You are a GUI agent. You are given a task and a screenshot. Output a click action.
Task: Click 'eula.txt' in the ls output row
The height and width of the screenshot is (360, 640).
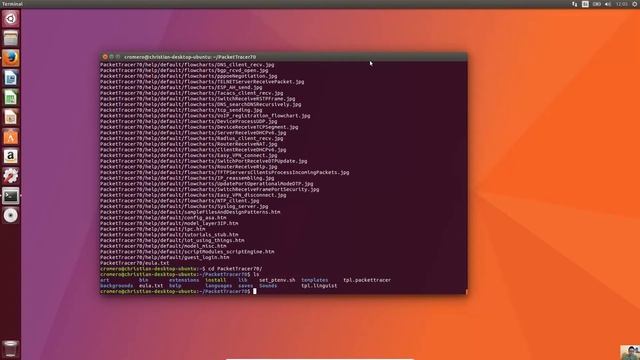pos(151,286)
